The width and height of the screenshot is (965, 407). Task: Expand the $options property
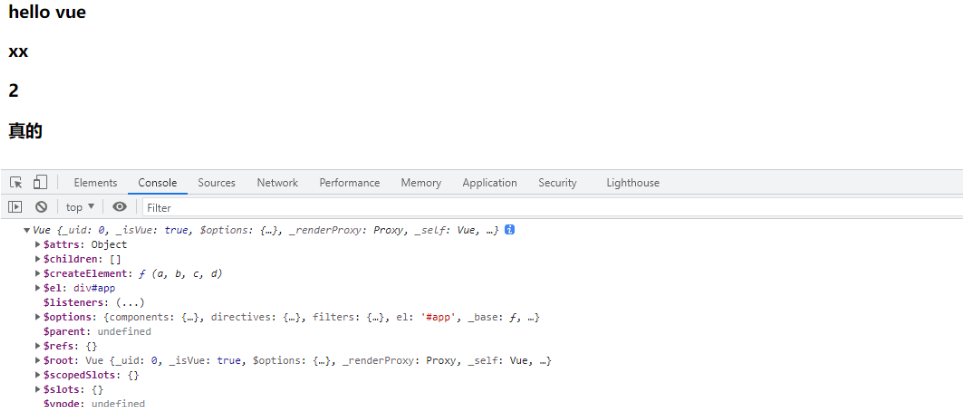point(38,317)
